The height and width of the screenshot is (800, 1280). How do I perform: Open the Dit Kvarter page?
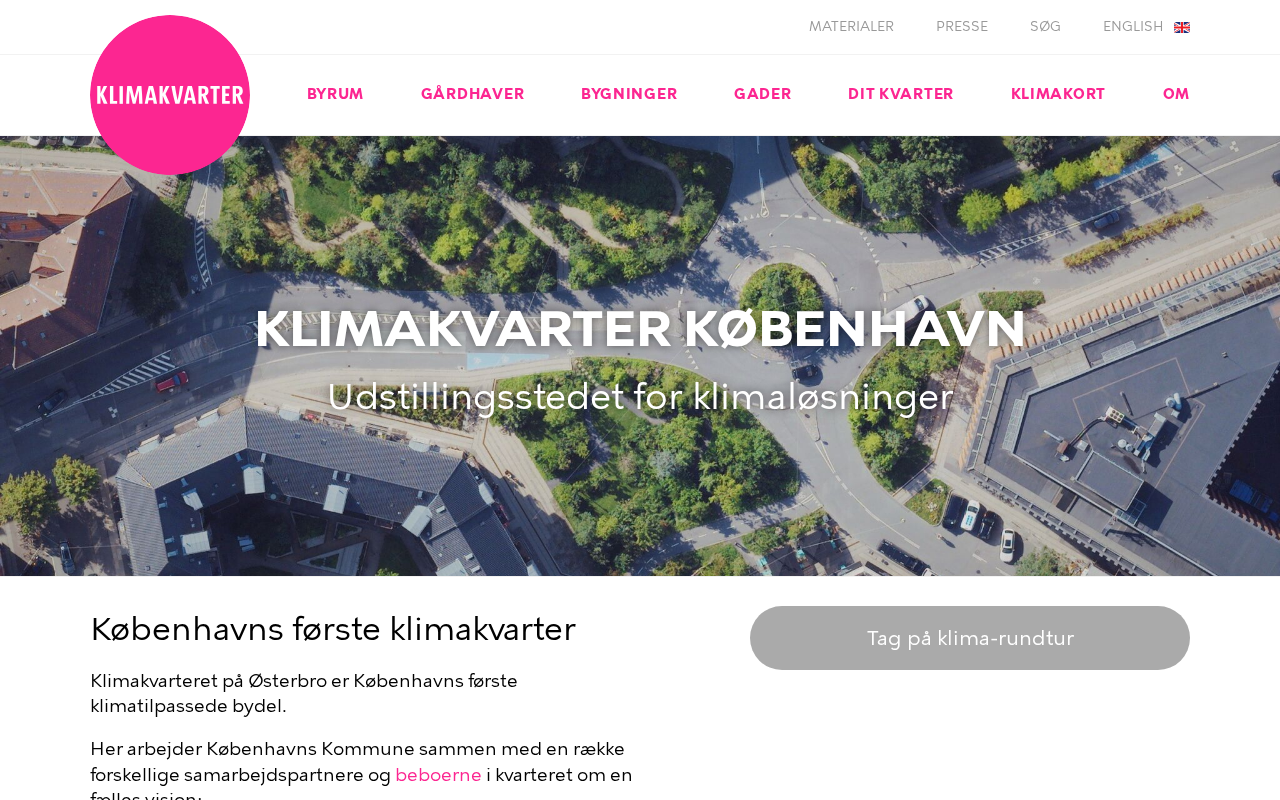[x=901, y=95]
